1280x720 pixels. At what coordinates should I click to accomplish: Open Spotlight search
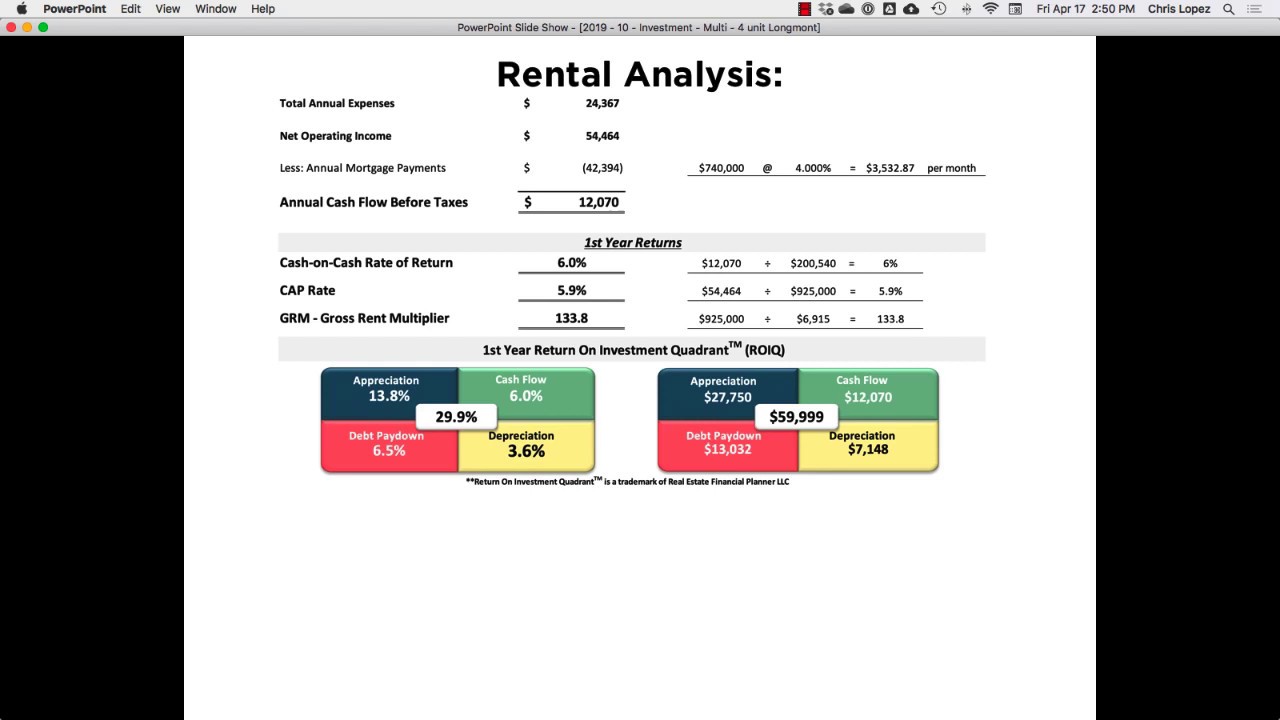tap(1229, 9)
